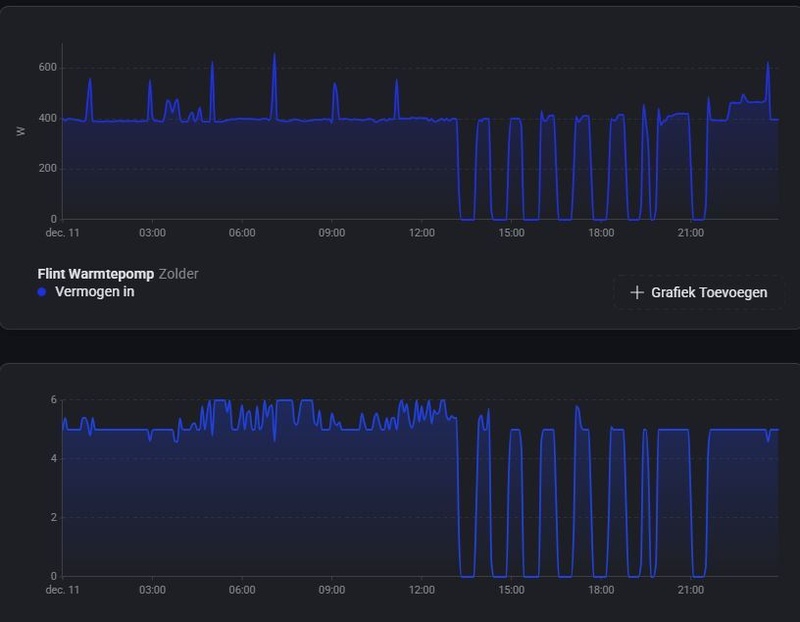Click the dec. 11 date label on top chart
The height and width of the screenshot is (622, 800).
coord(62,233)
